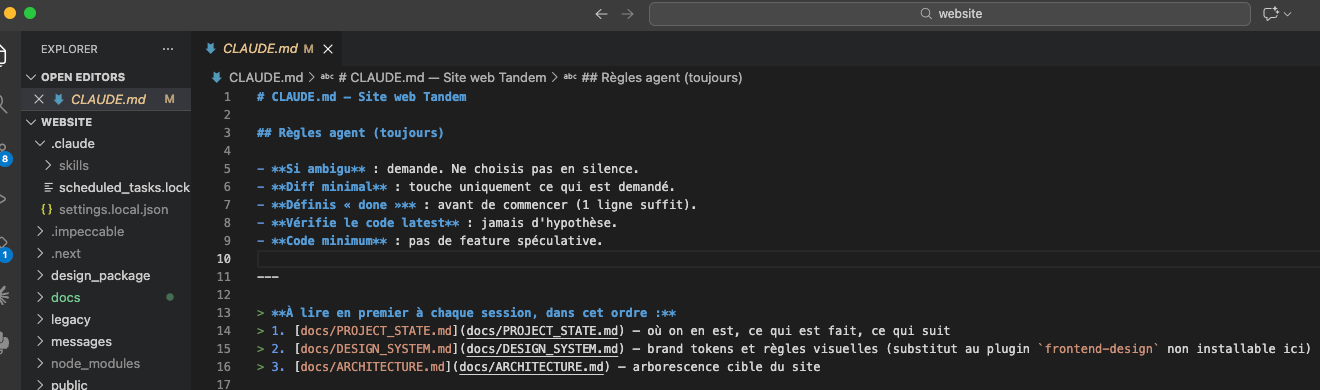The height and width of the screenshot is (390, 1320).
Task: Go back with the left arrow
Action: tap(601, 14)
